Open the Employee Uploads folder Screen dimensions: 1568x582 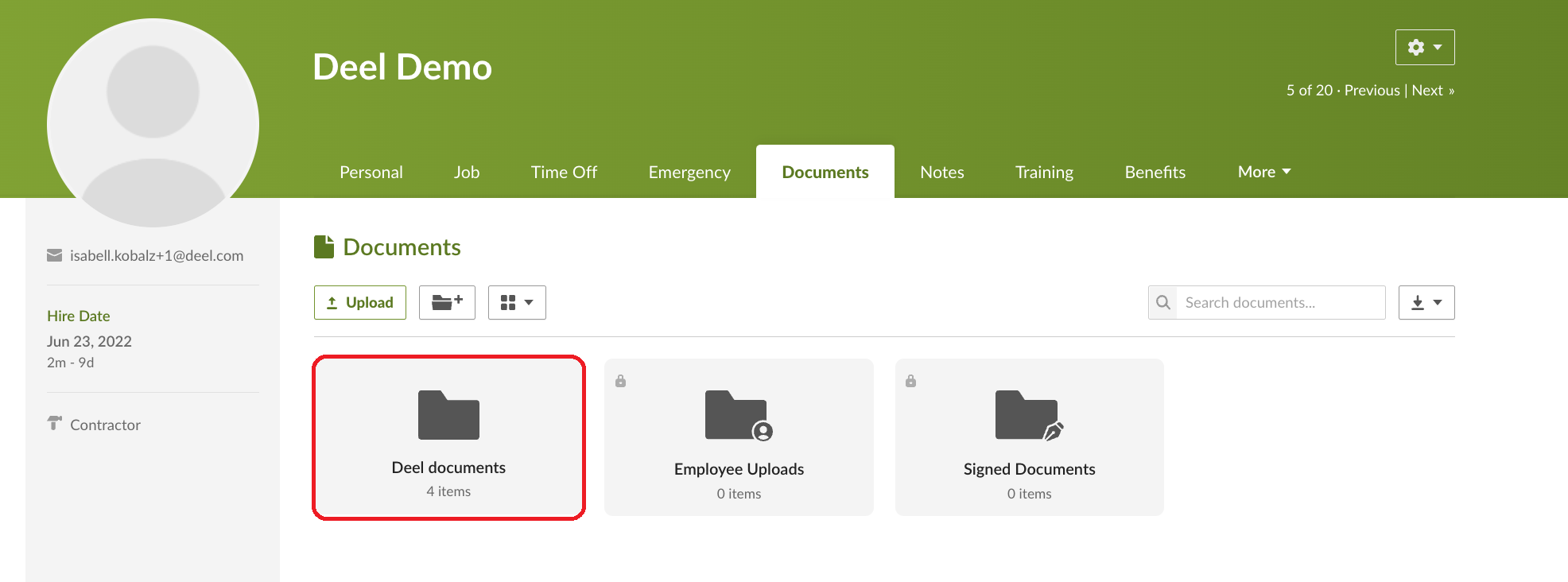click(739, 437)
